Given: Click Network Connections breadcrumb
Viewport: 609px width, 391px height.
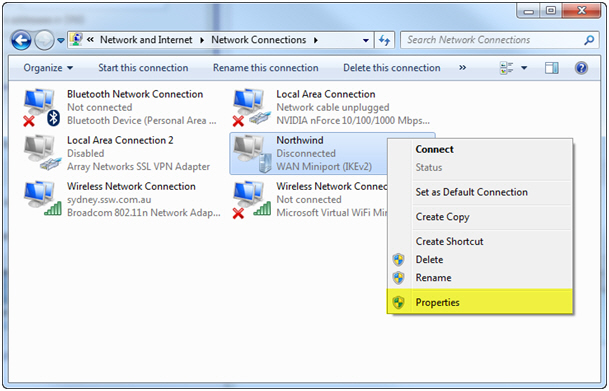Looking at the screenshot, I should [259, 40].
